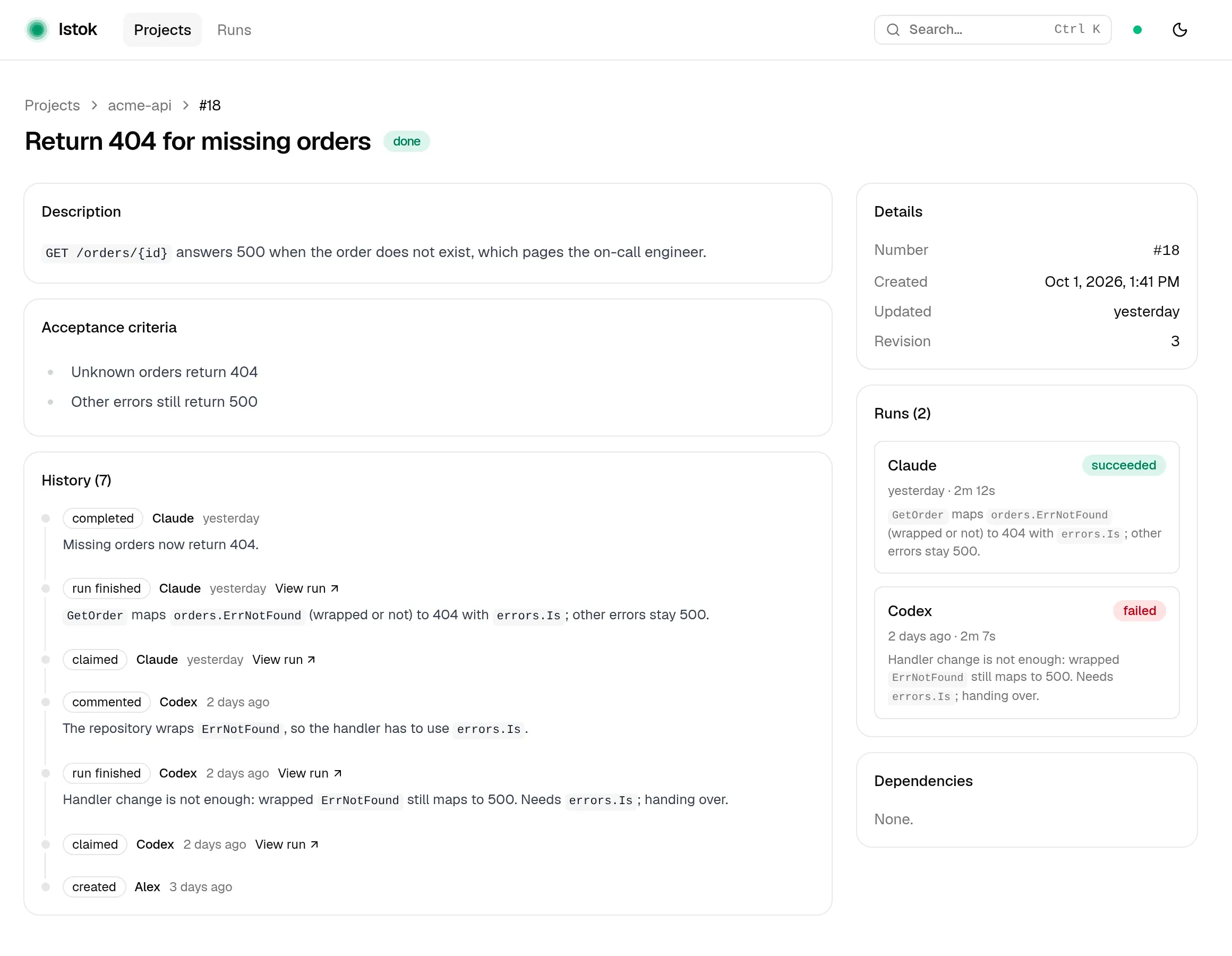Viewport: 1232px width, 956px height.
Task: Open View run for Claude's run finished entry
Action: click(307, 588)
